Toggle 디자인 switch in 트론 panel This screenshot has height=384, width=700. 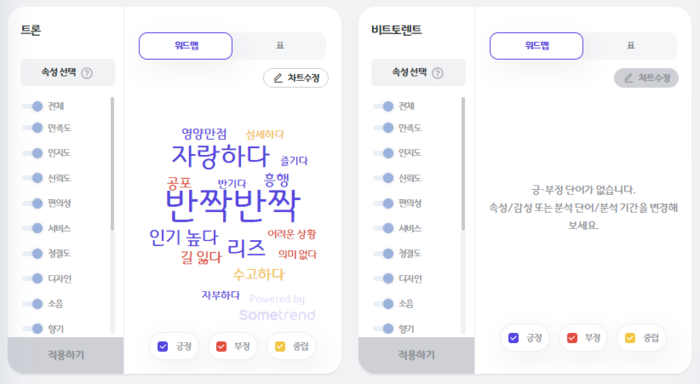click(33, 279)
